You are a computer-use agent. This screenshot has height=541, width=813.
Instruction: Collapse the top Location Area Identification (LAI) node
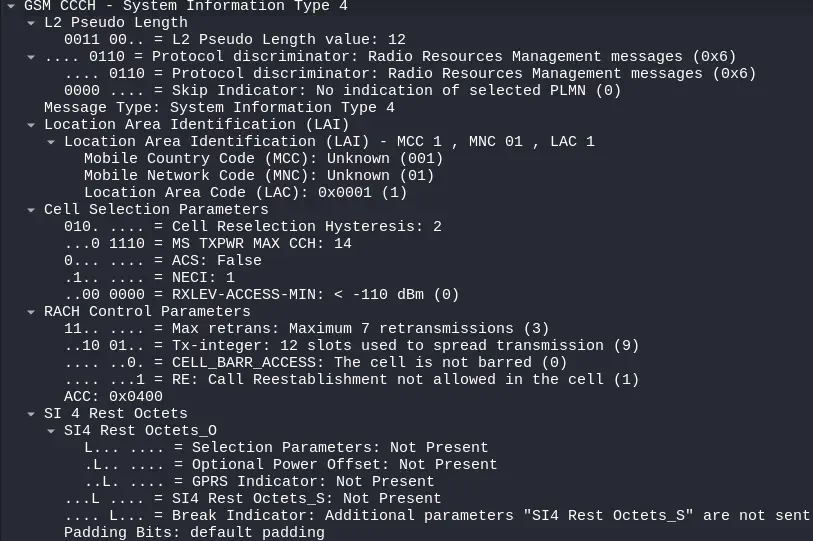[30, 124]
